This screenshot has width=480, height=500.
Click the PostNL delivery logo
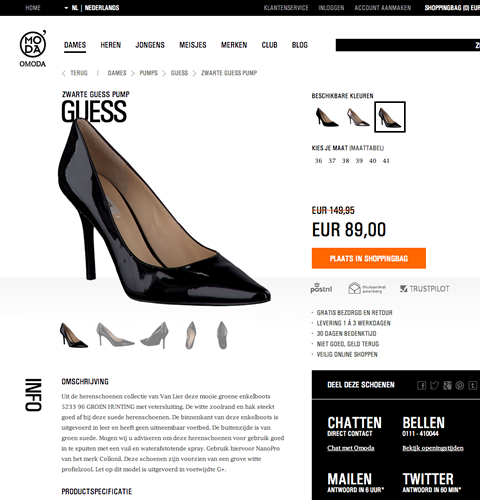(321, 288)
